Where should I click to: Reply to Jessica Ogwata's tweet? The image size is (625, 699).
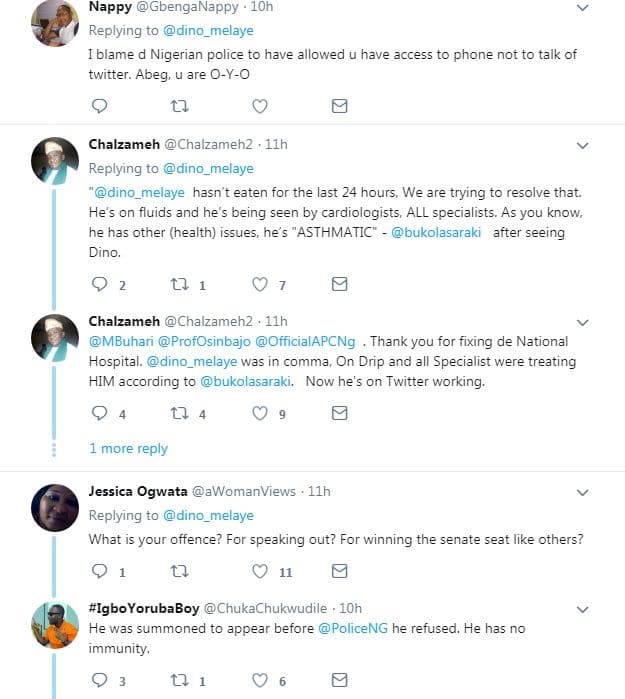pos(99,572)
